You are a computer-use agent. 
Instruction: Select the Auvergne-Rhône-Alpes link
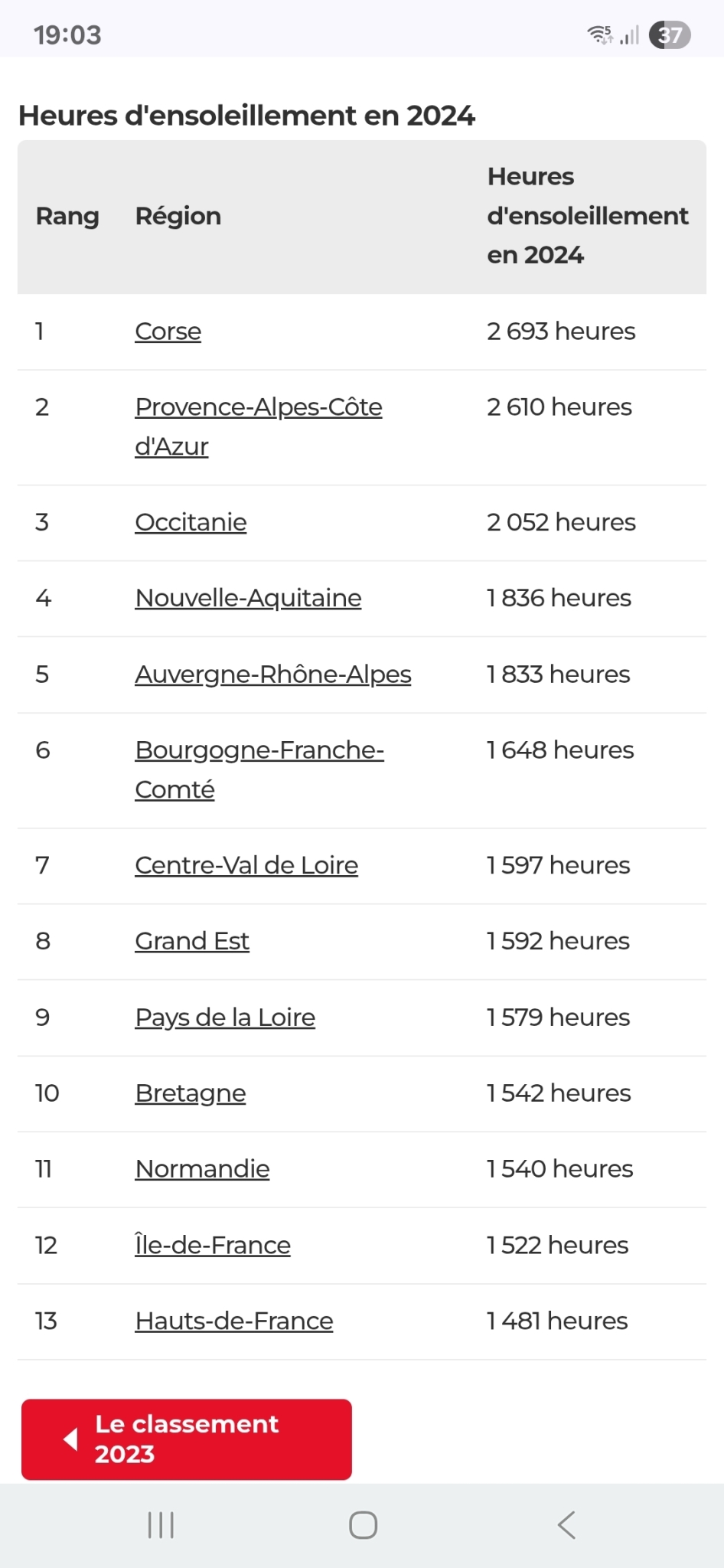point(273,675)
